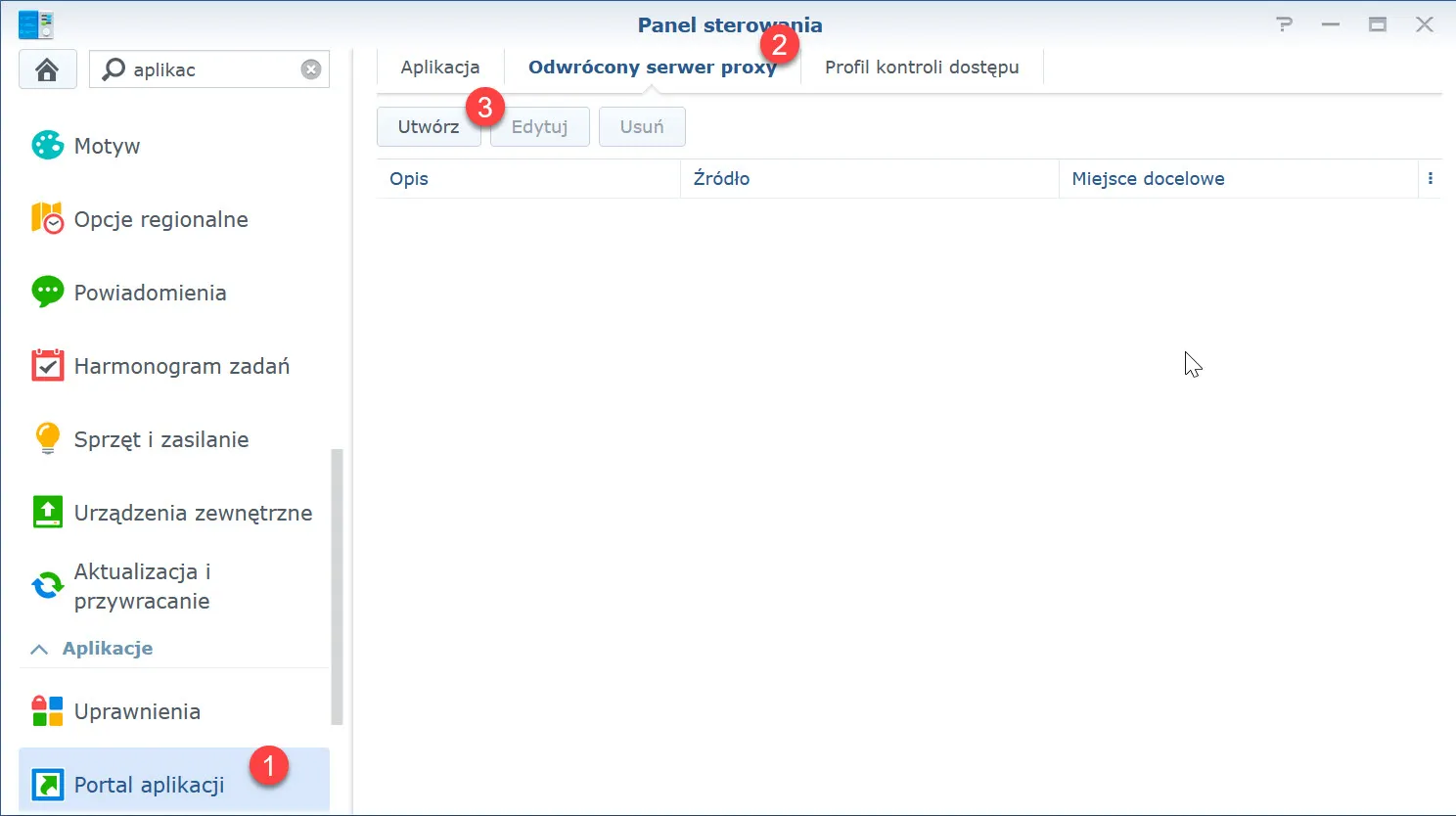Open Powiadomienia via its chat bubble icon
The width and height of the screenshot is (1456, 816).
coord(47,292)
